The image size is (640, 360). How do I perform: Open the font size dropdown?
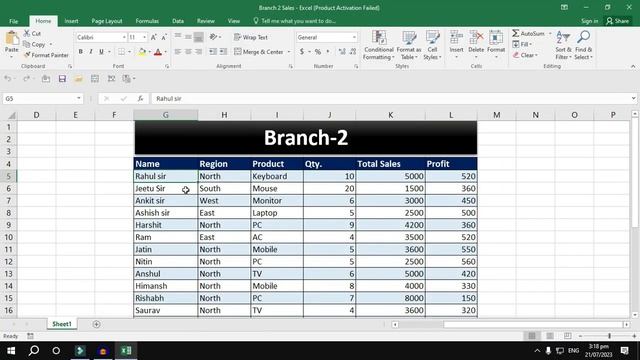point(144,37)
